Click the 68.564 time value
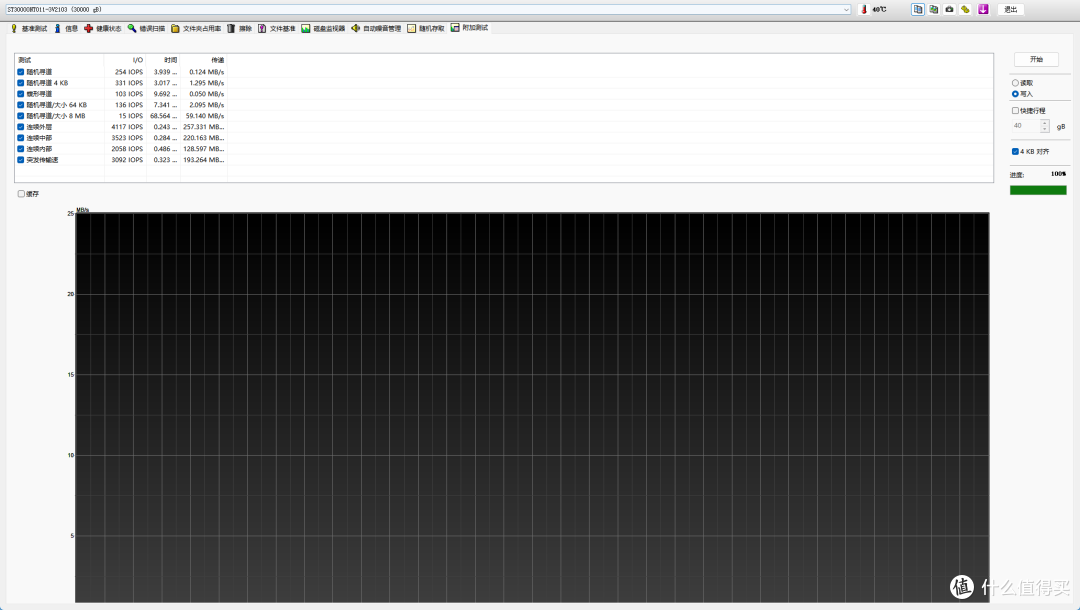 163,116
